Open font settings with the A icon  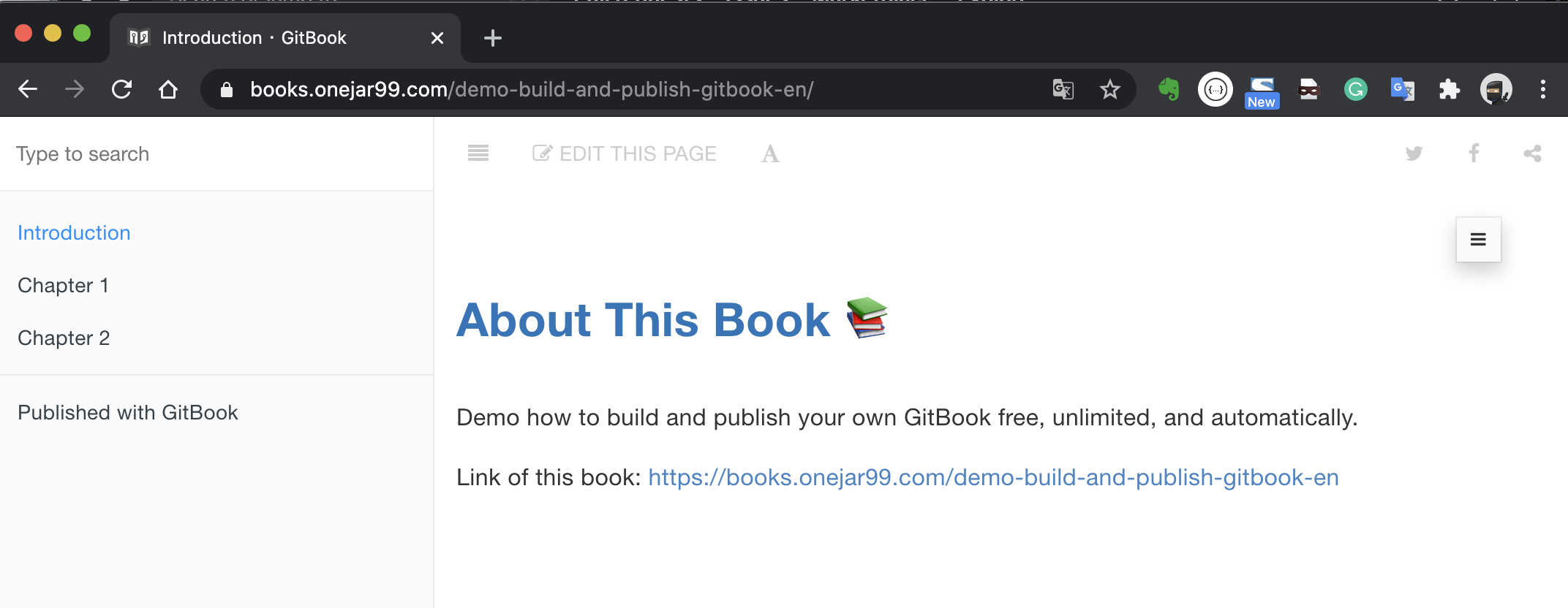(x=770, y=153)
